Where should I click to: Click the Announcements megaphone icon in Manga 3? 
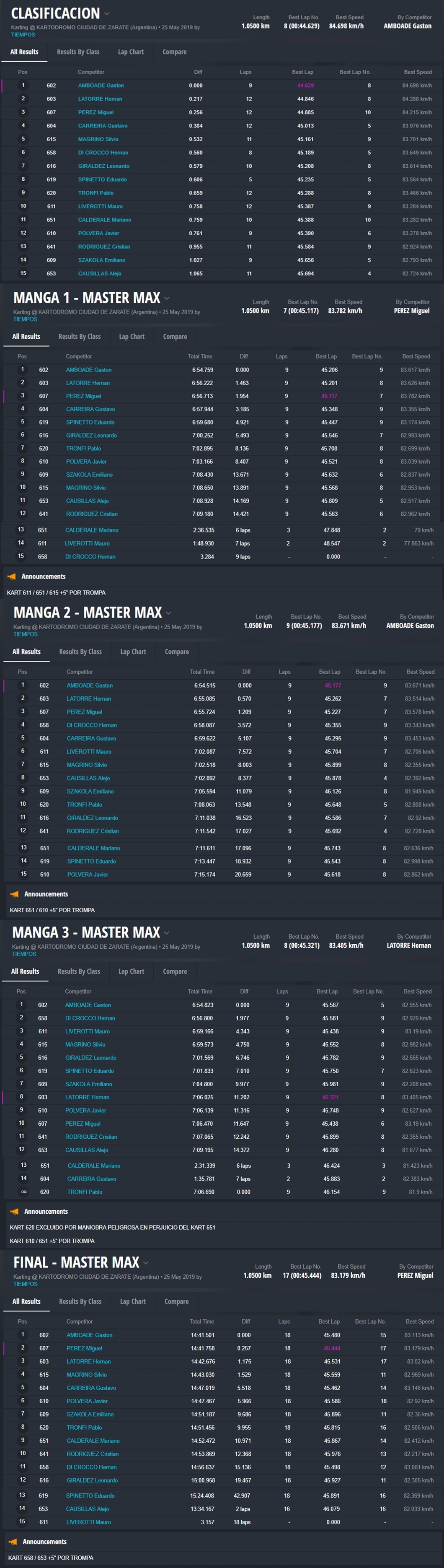coord(14,1211)
